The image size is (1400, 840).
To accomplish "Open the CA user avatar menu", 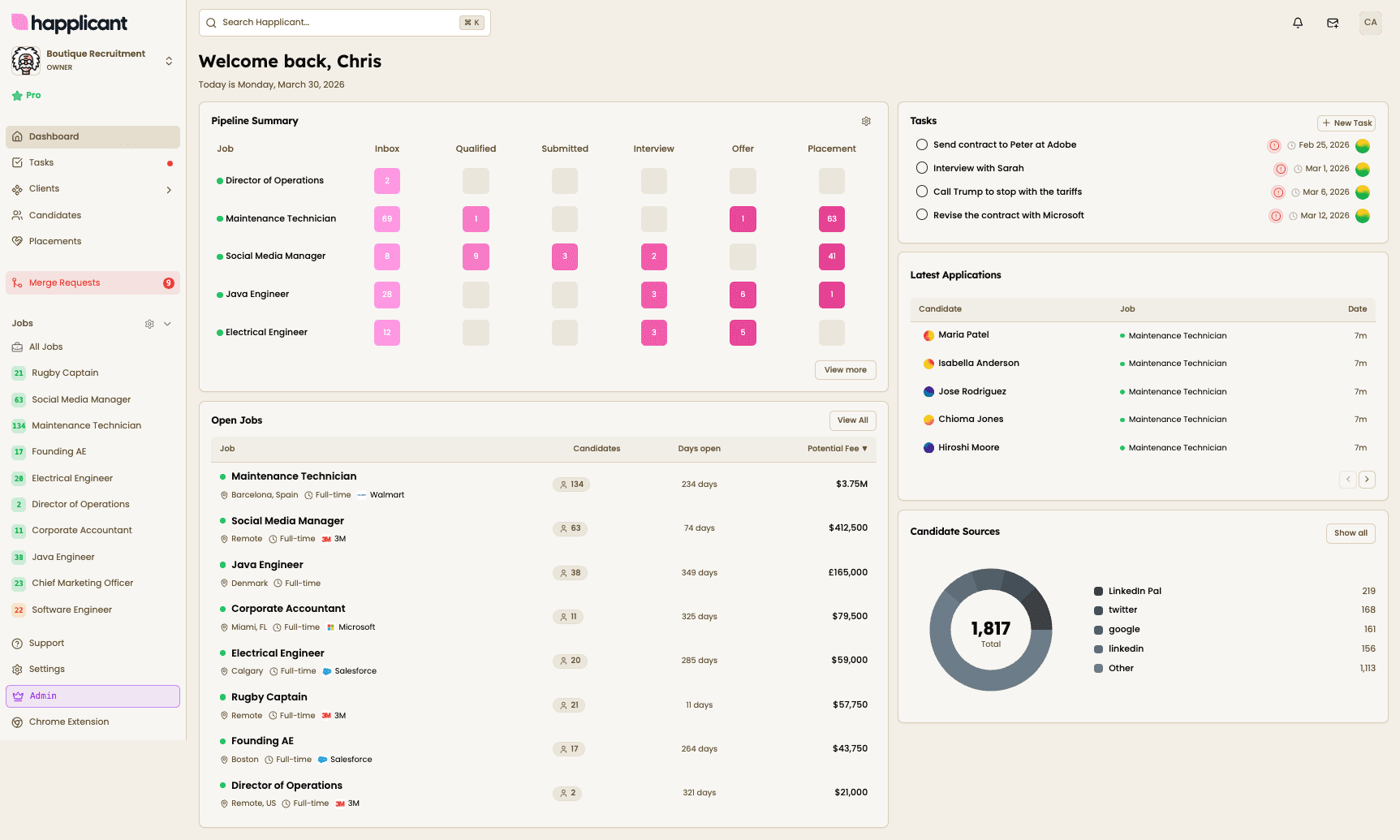I will tap(1371, 23).
